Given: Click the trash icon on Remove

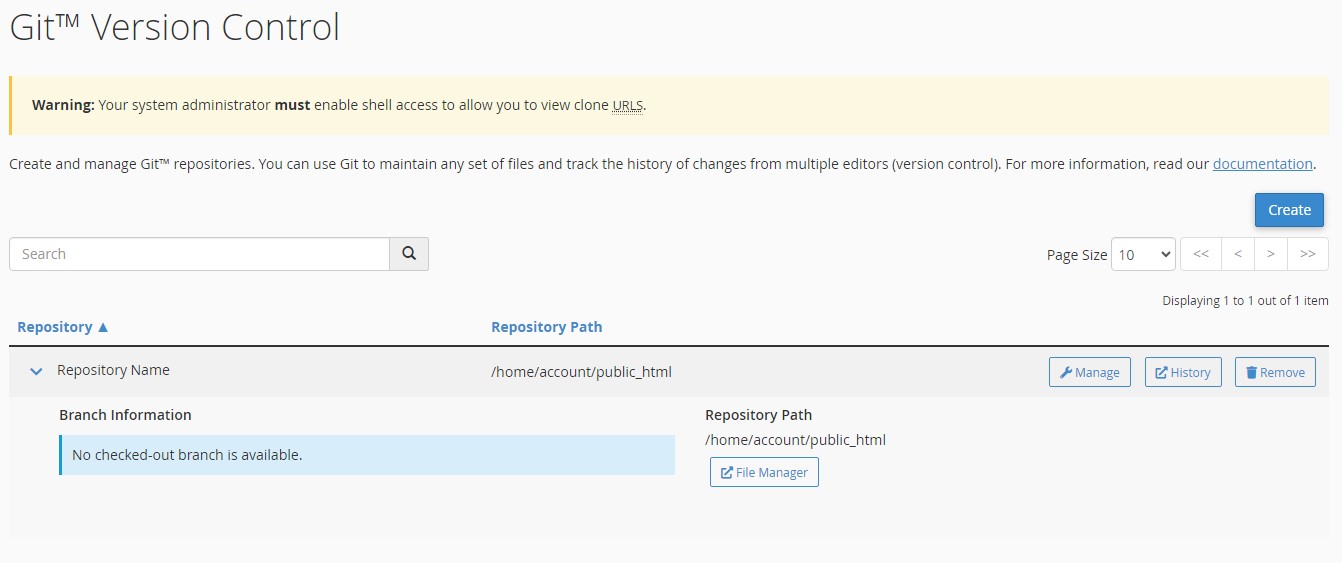Looking at the screenshot, I should (x=1251, y=372).
